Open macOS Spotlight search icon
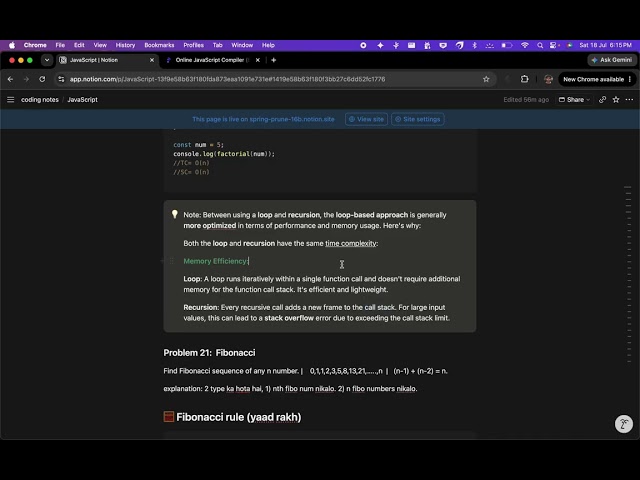Screen dimensions: 640x480 [540, 45]
